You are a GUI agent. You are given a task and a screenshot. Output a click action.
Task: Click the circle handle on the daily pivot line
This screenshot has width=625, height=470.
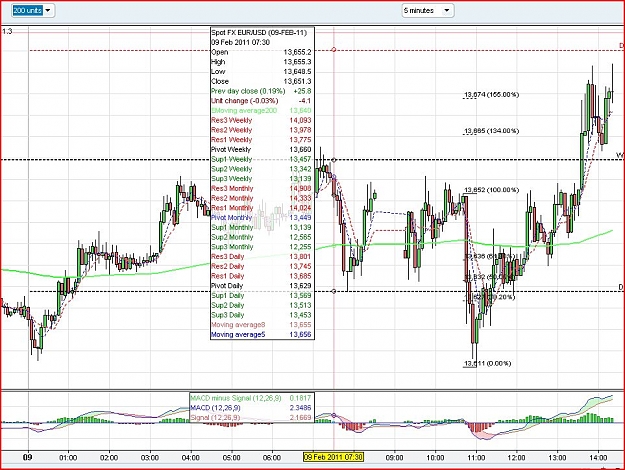click(334, 291)
